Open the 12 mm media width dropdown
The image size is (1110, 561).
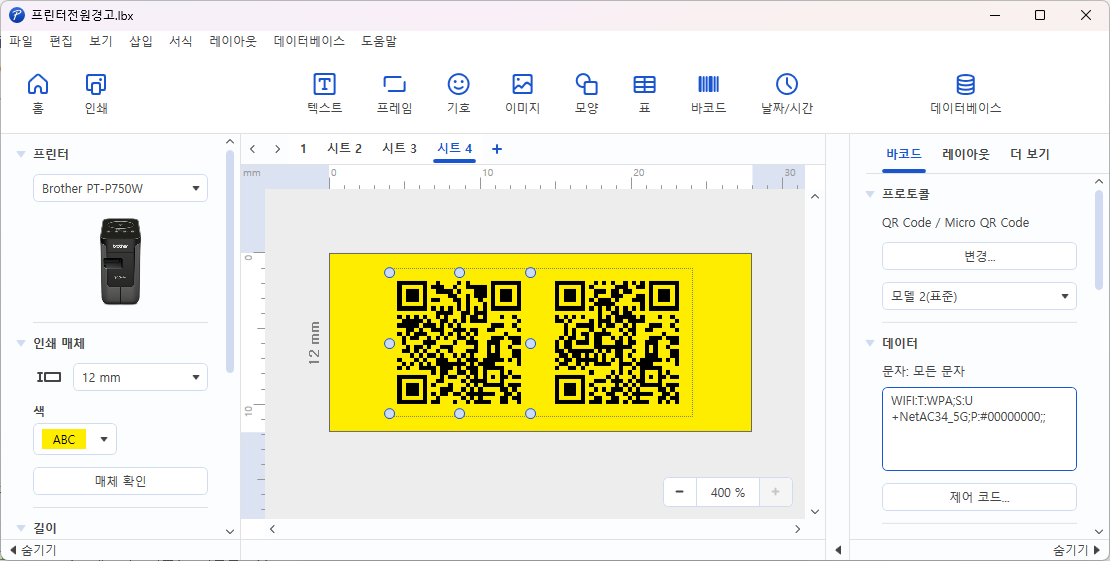[x=140, y=378]
